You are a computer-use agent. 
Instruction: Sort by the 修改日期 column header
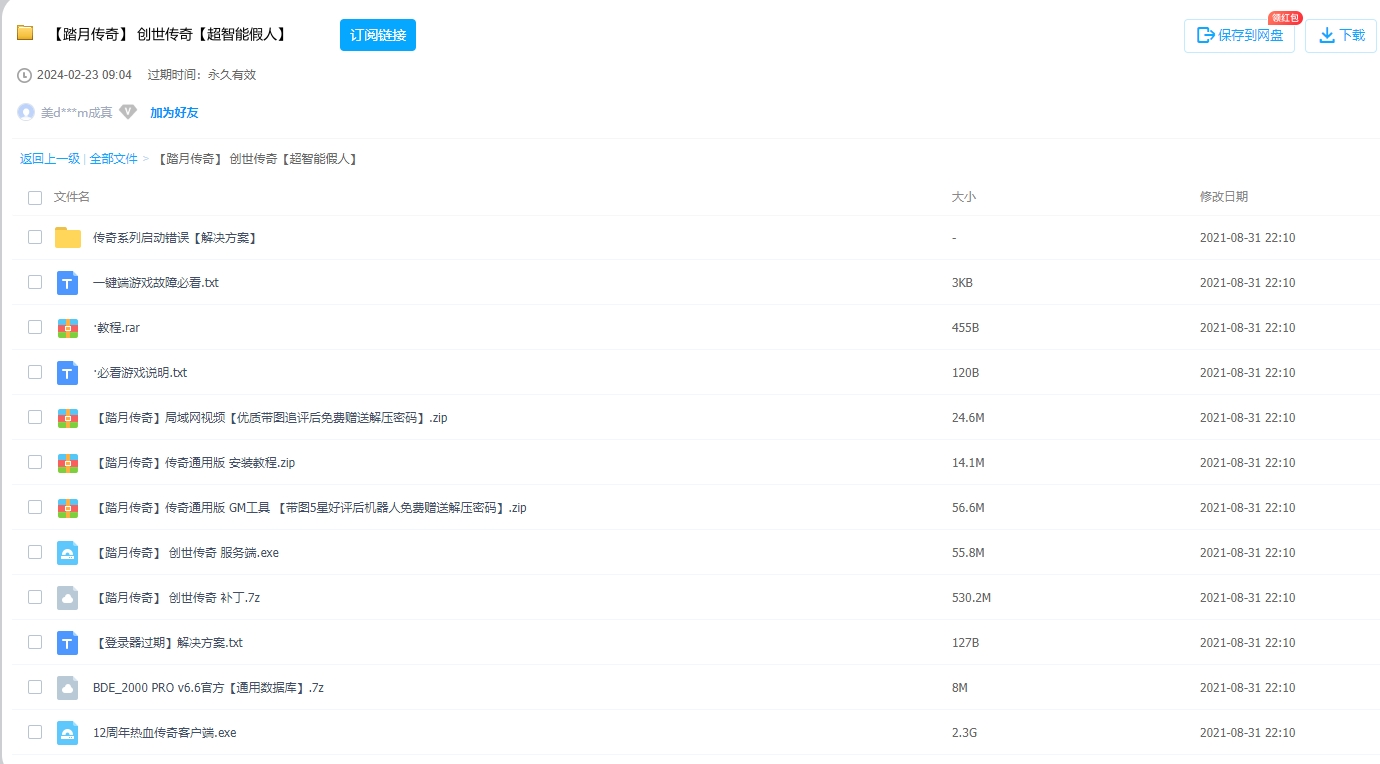[x=1224, y=197]
